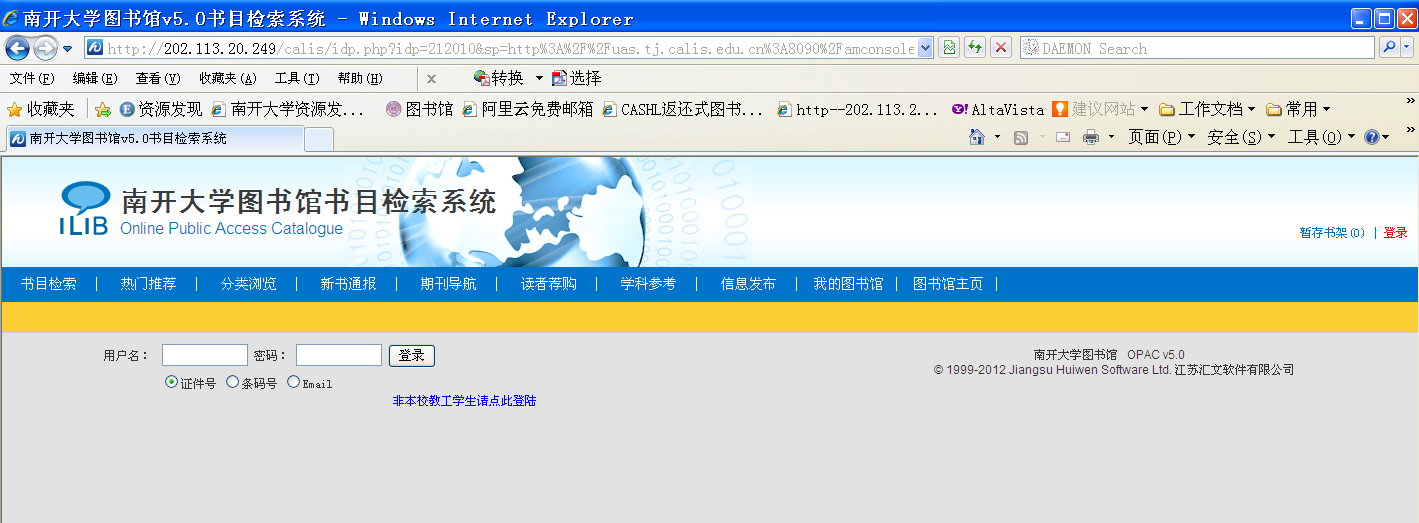Viewport: 1419px width, 523px height.
Task: Click the 密码 password input field
Action: (x=339, y=355)
